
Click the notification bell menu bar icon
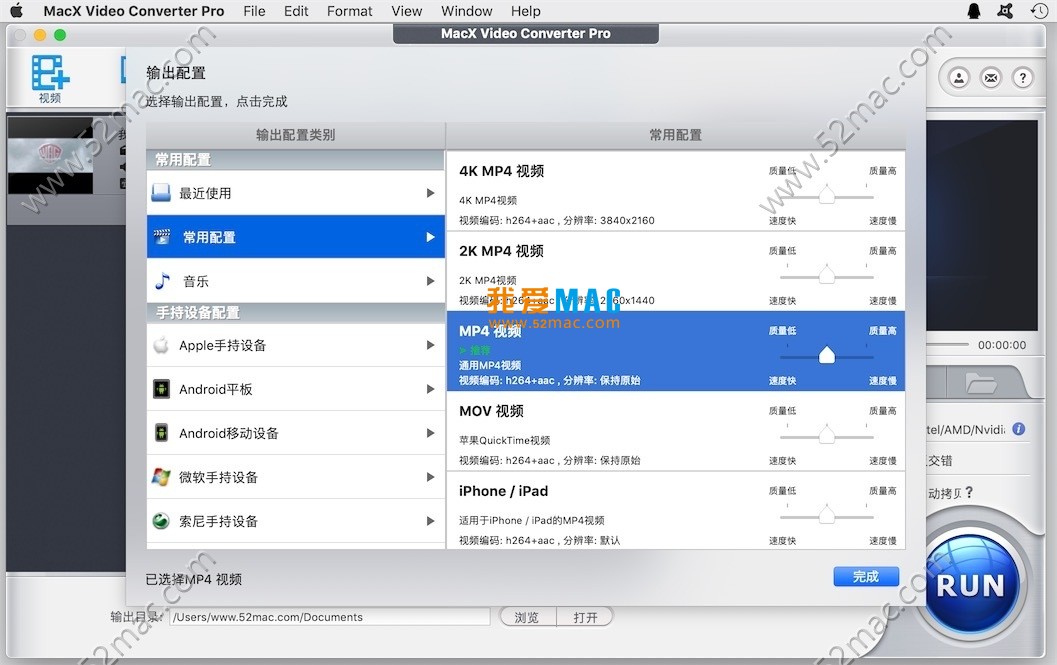(x=973, y=11)
